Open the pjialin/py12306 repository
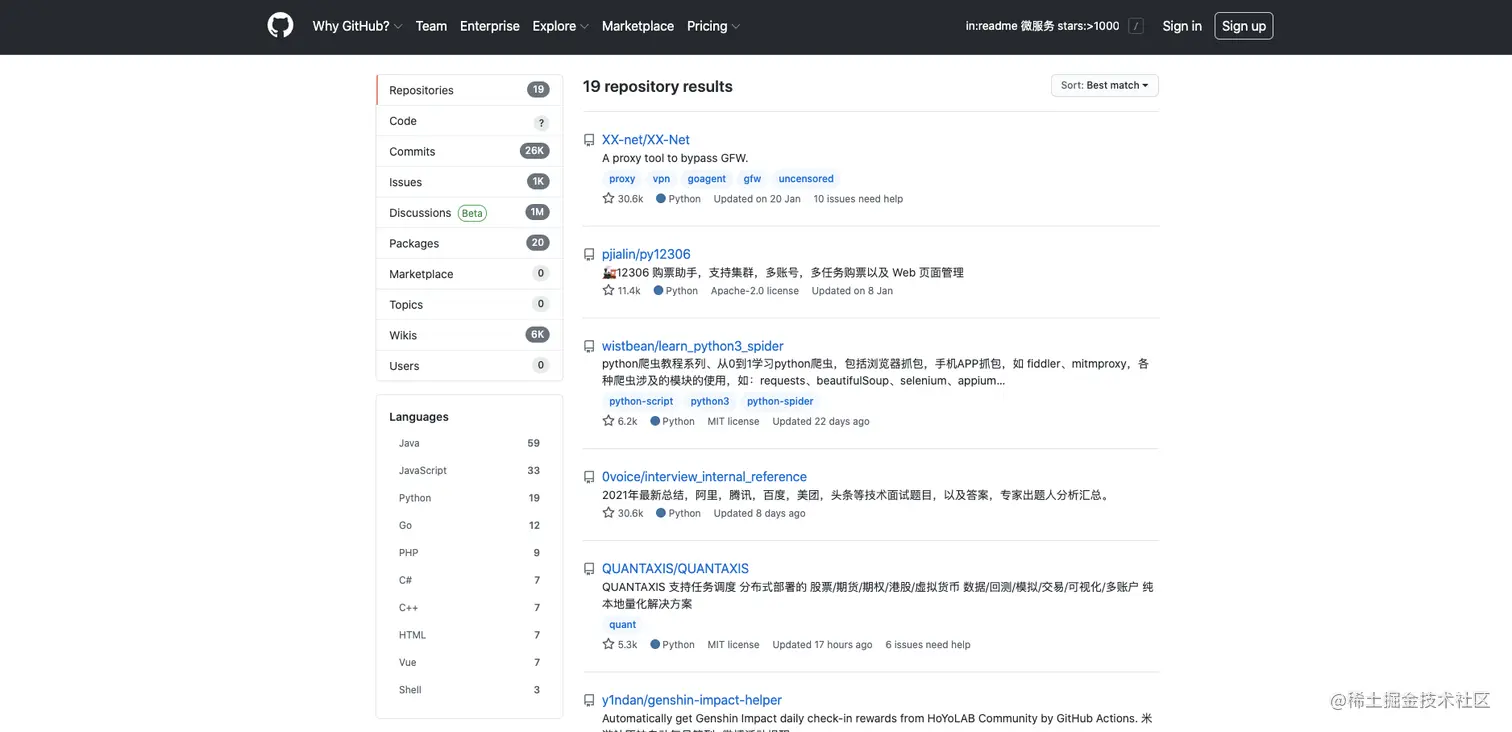 coord(646,255)
